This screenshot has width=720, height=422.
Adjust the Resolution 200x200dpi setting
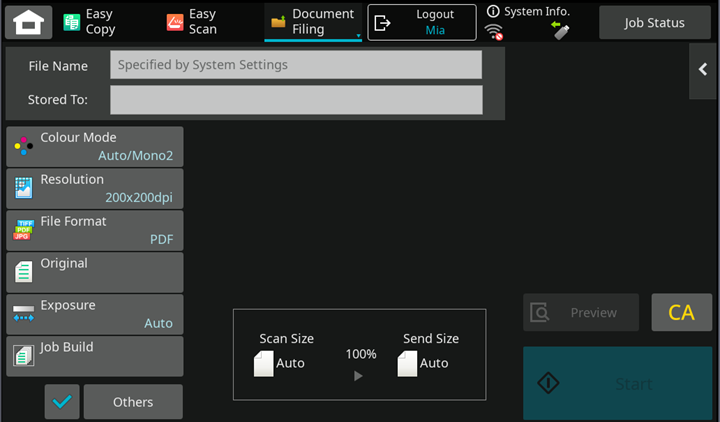(x=95, y=188)
